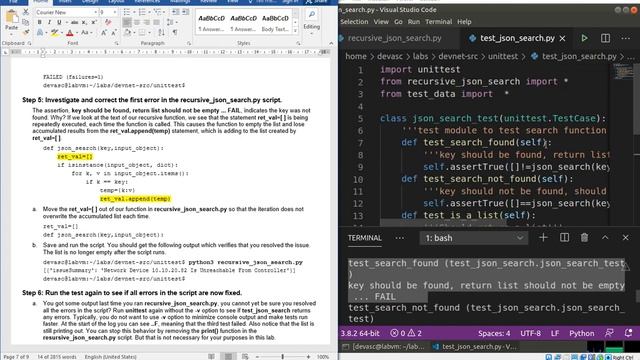Click the Clear Formatting eraser icon
640x360 pixels.
pyautogui.click(x=108, y=22)
